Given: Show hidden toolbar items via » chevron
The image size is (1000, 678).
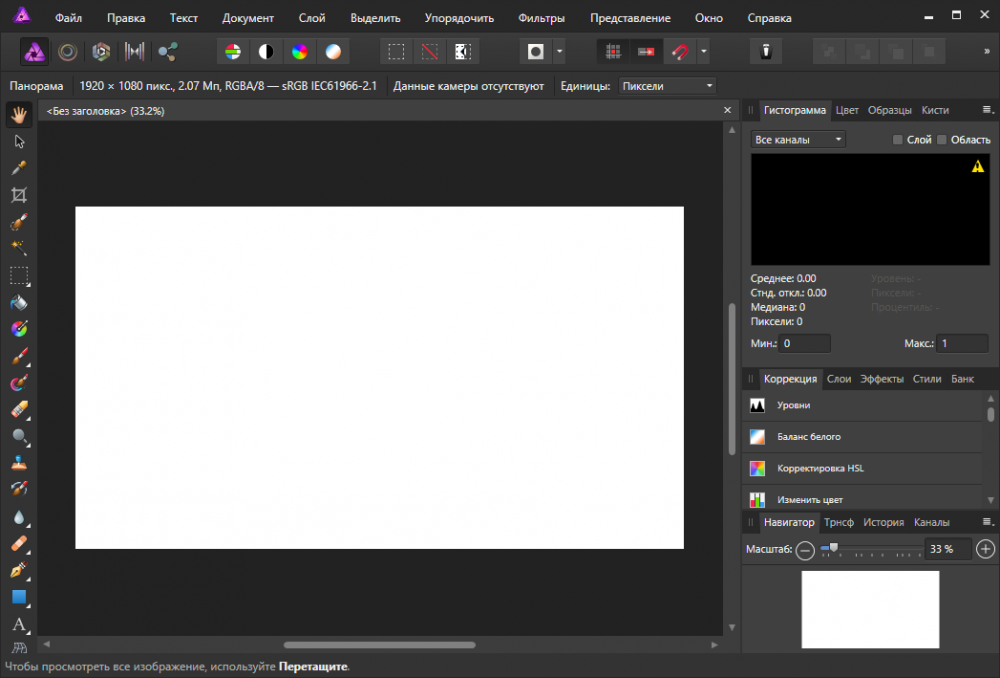Looking at the screenshot, I should [x=987, y=52].
